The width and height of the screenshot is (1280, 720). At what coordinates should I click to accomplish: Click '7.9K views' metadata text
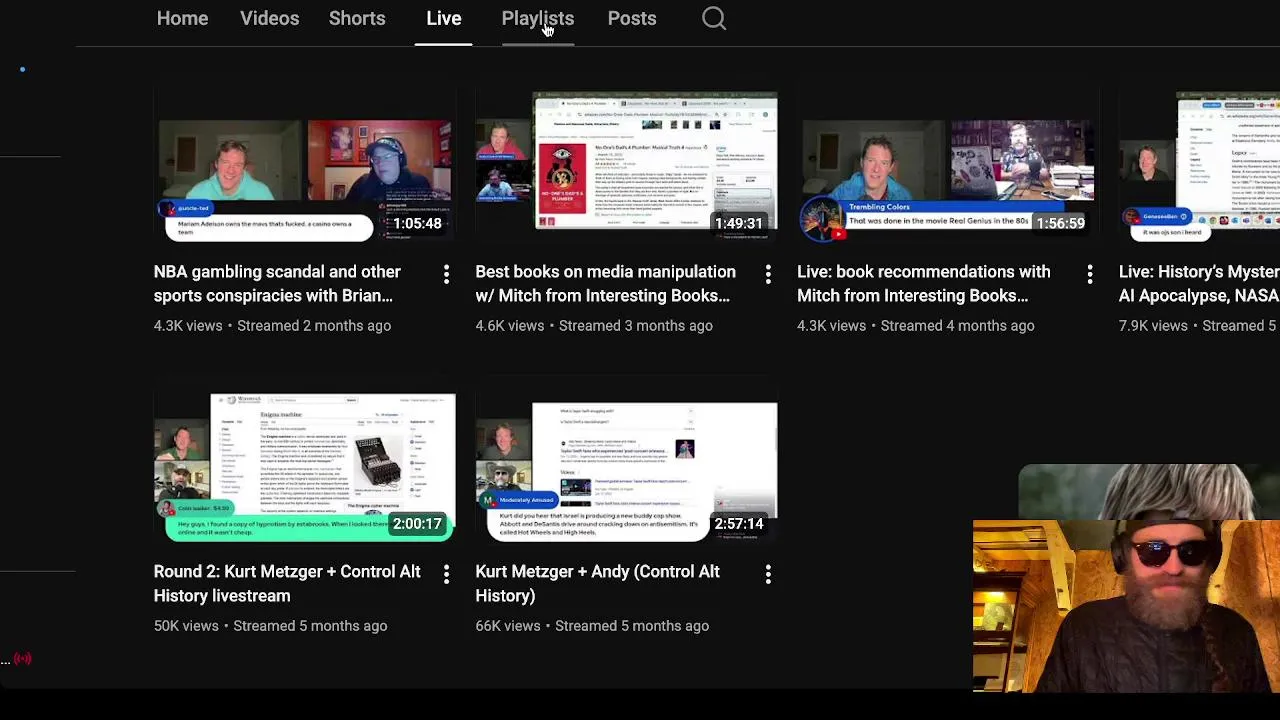click(x=1153, y=326)
